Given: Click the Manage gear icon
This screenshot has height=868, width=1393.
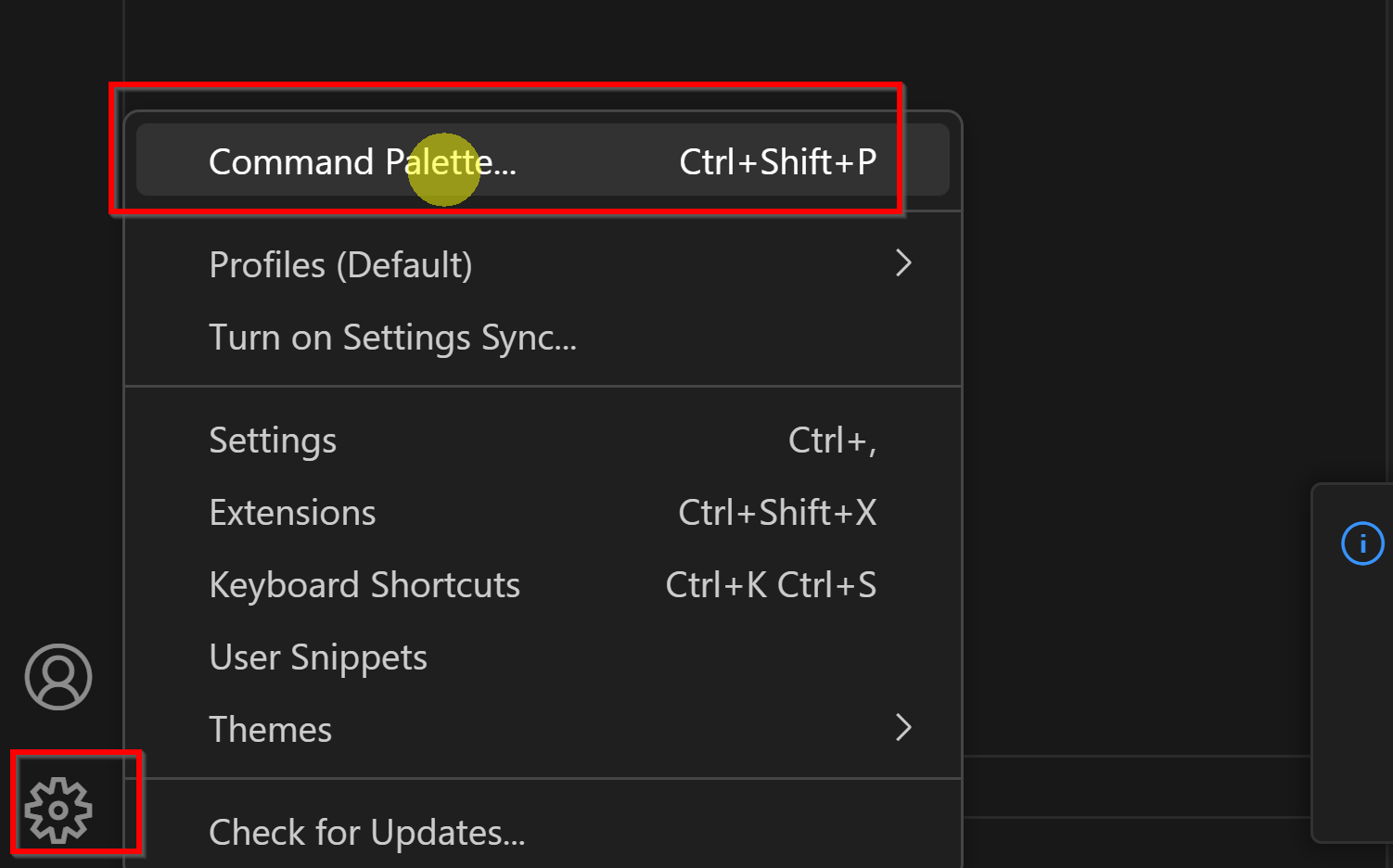Looking at the screenshot, I should [x=58, y=810].
